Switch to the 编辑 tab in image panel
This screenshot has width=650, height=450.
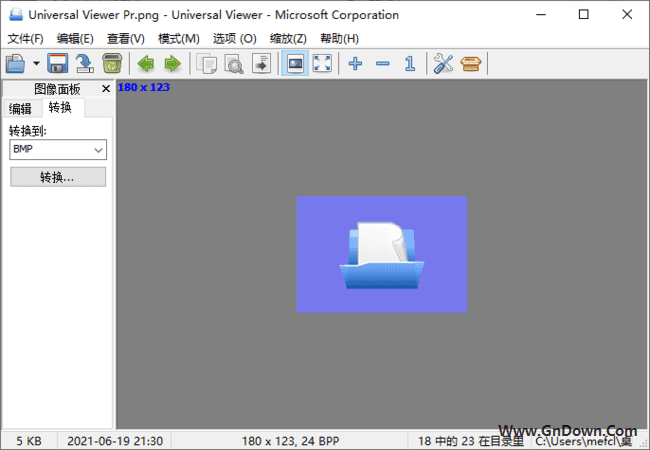[x=21, y=109]
